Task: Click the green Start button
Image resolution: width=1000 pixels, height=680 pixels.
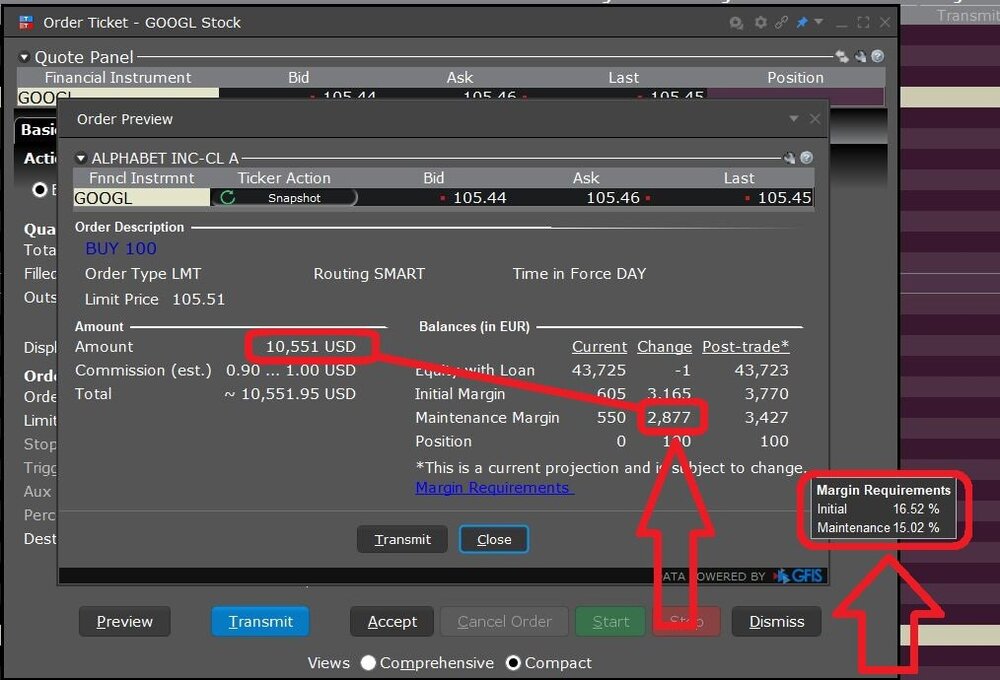Action: (x=610, y=621)
